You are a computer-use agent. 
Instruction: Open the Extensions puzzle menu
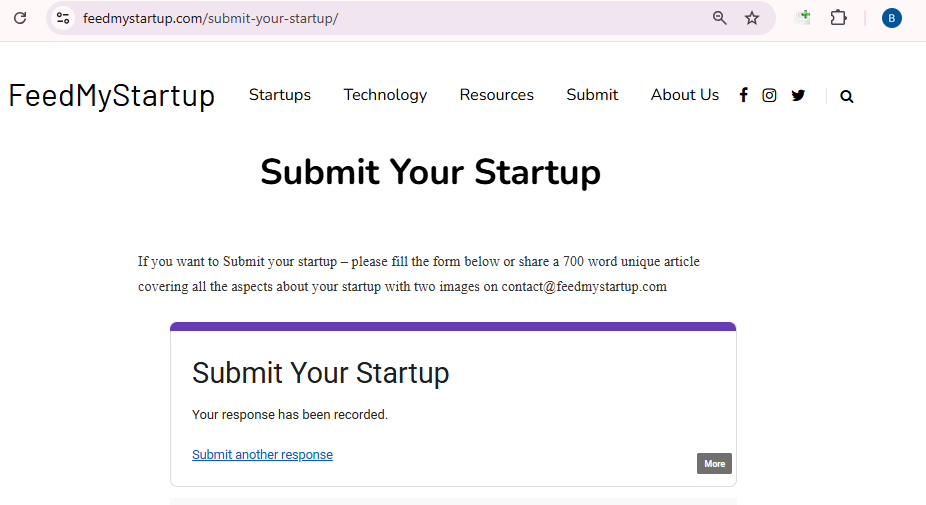839,18
